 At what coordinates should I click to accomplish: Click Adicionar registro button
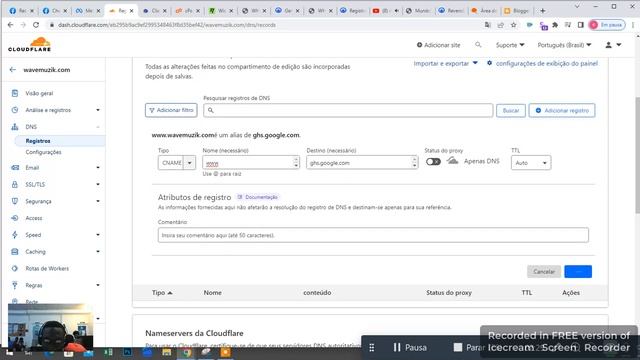click(562, 111)
